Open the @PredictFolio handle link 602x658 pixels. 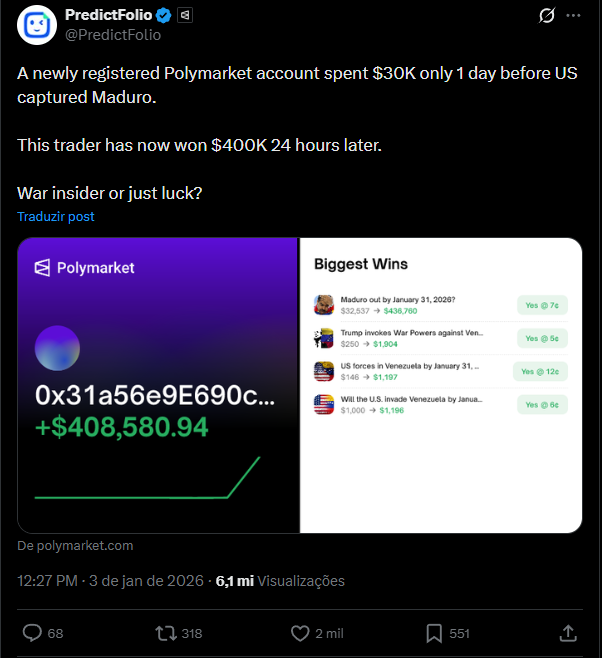coord(112,35)
